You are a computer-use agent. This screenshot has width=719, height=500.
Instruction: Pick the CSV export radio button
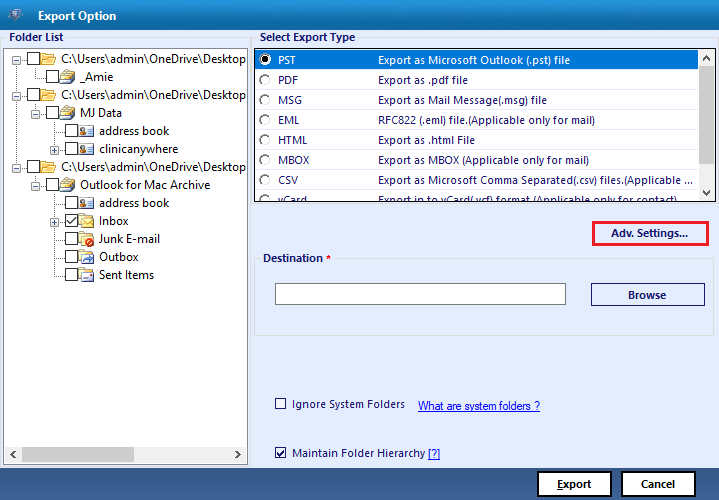click(x=265, y=180)
